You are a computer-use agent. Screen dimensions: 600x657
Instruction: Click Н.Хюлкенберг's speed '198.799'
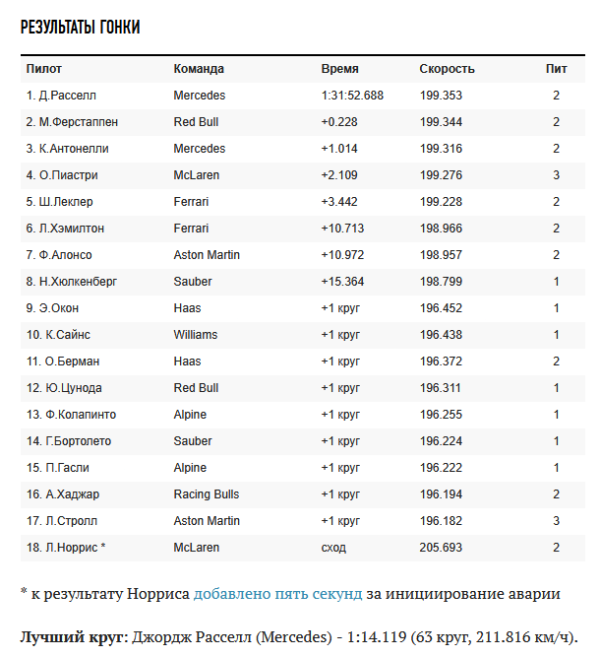pyautogui.click(x=440, y=282)
